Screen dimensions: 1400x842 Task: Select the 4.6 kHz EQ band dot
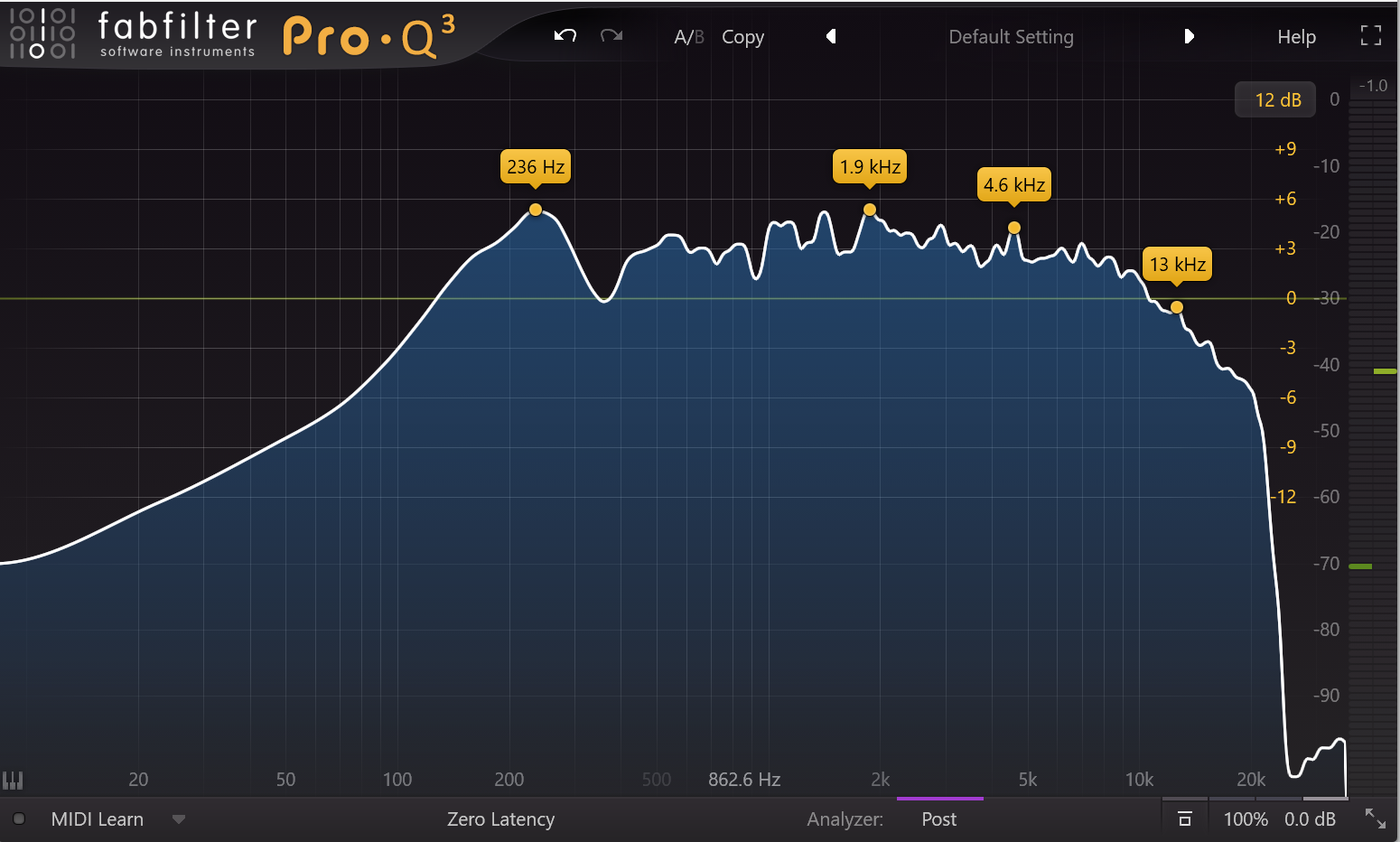(x=1014, y=228)
